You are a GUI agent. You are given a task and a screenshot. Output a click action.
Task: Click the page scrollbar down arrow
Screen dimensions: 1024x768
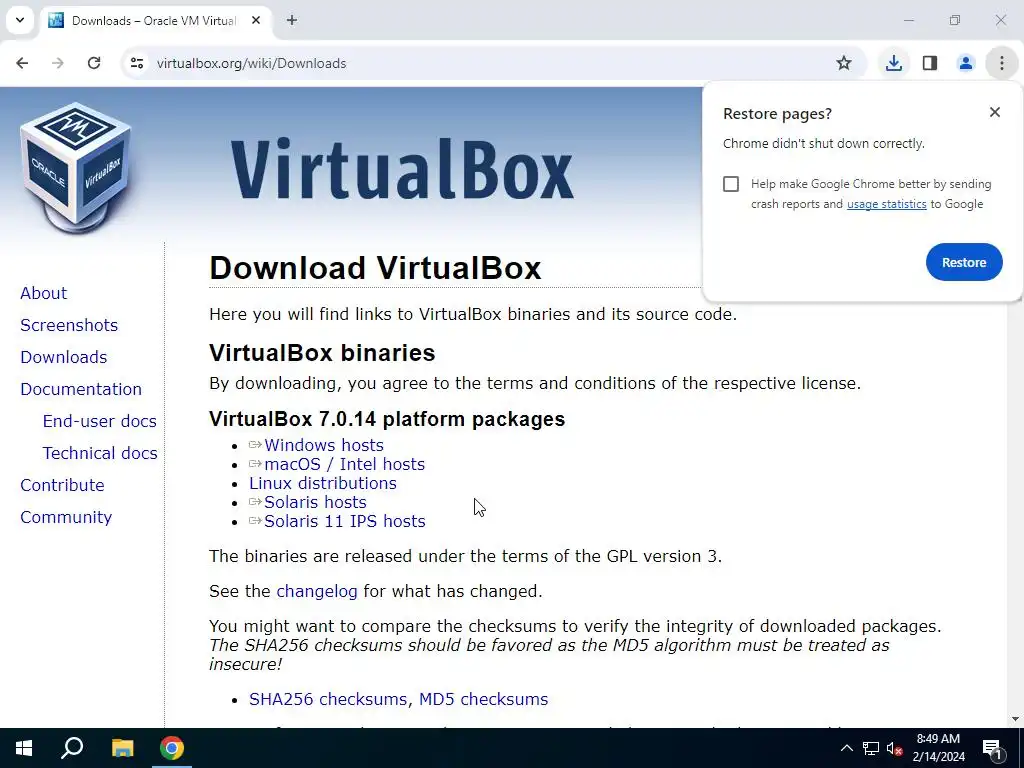coord(1016,719)
